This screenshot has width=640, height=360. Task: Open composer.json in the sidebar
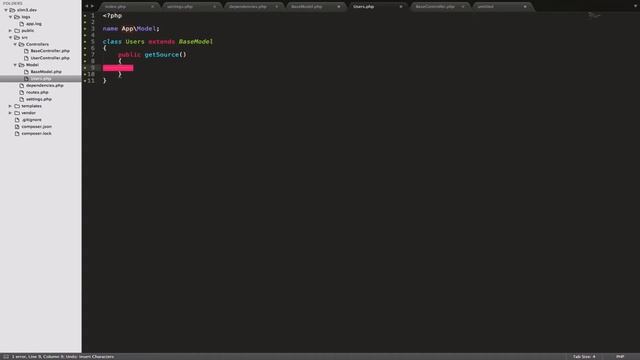[x=37, y=127]
